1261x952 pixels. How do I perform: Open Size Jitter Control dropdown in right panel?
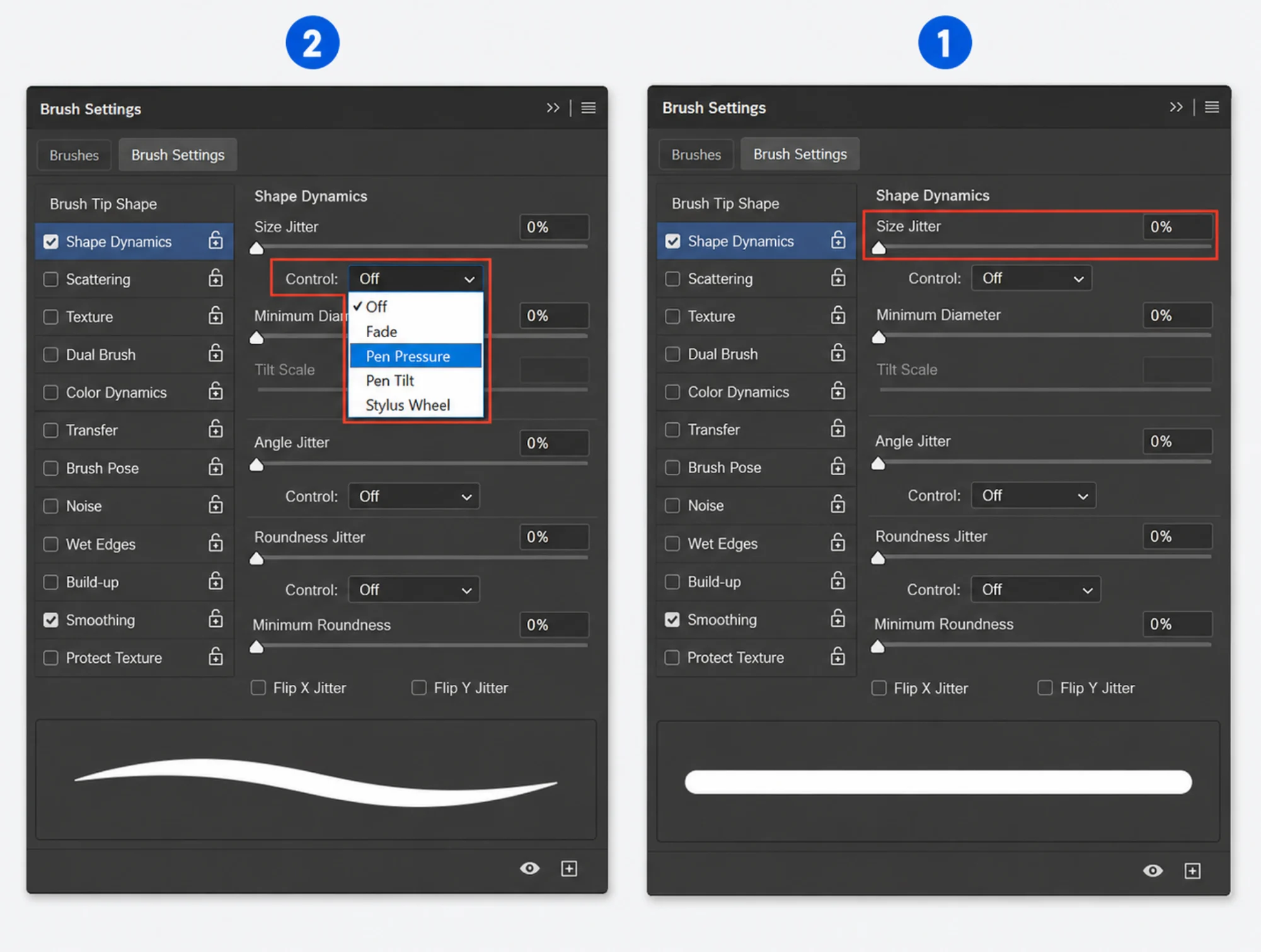[1032, 278]
